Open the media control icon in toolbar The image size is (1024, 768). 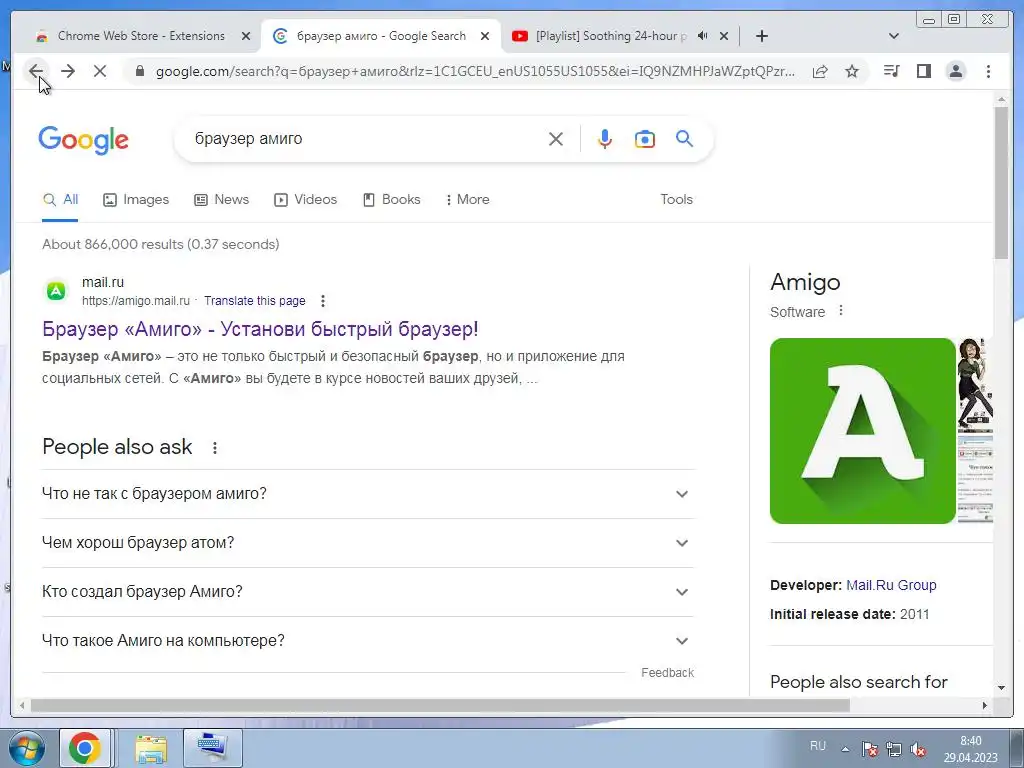(x=891, y=71)
